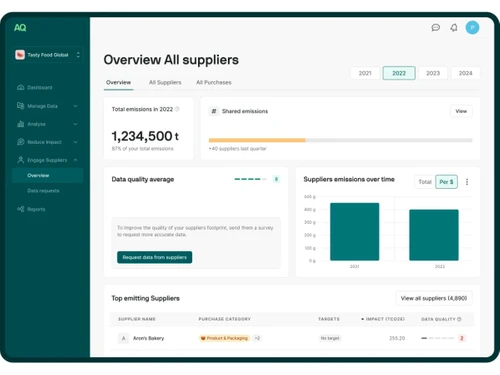Click the Engage Suppliers person icon

pyautogui.click(x=21, y=160)
